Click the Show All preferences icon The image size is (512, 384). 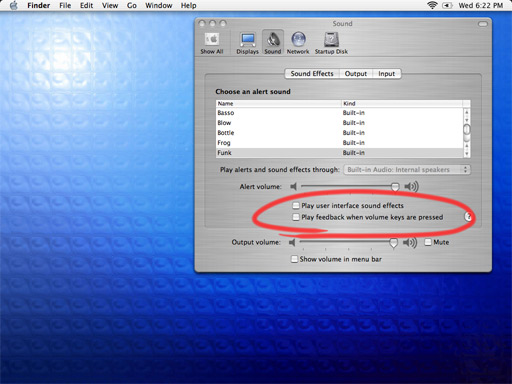212,44
